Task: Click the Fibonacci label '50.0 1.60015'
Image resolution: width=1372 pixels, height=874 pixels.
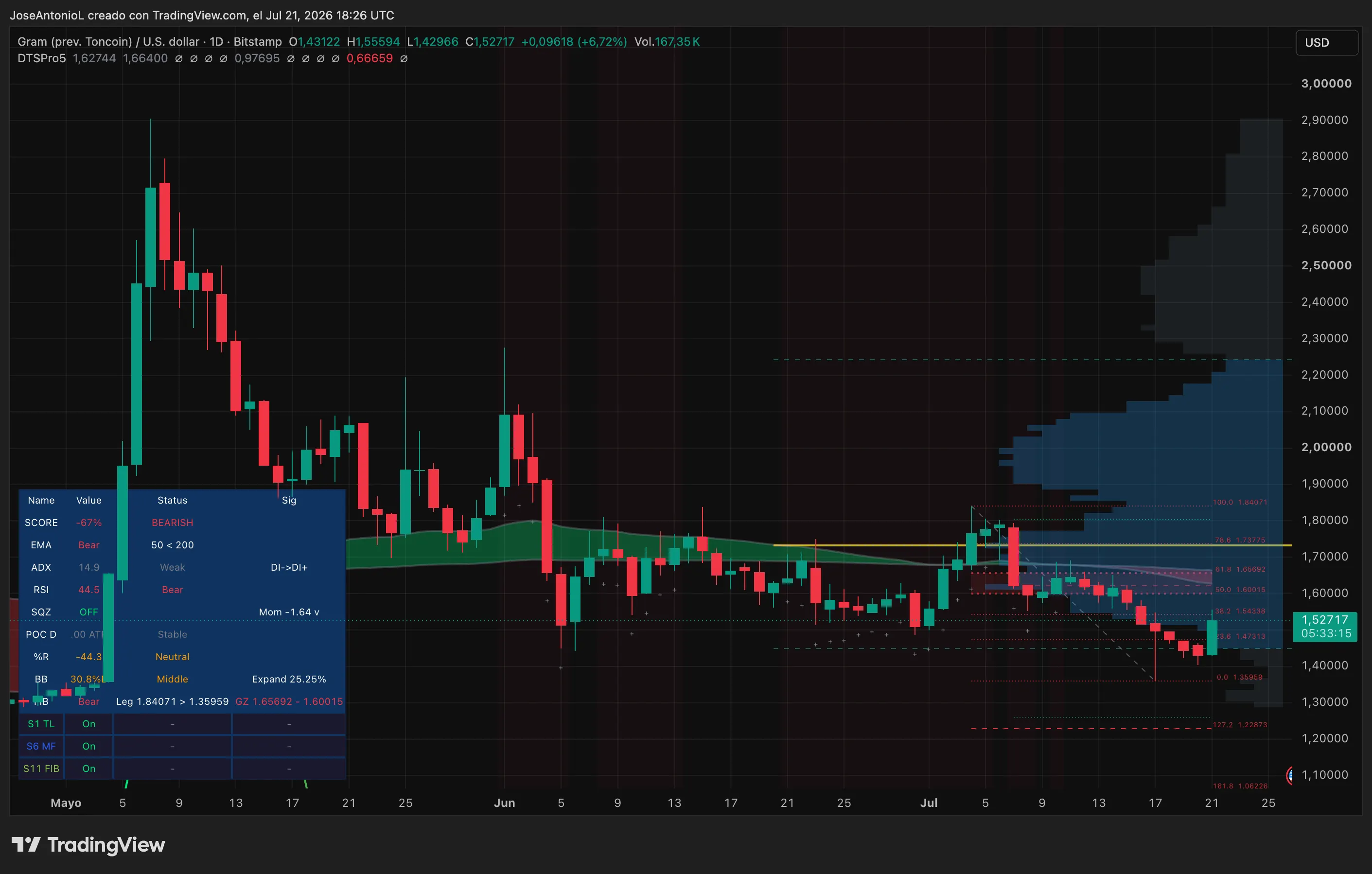Action: (1240, 589)
